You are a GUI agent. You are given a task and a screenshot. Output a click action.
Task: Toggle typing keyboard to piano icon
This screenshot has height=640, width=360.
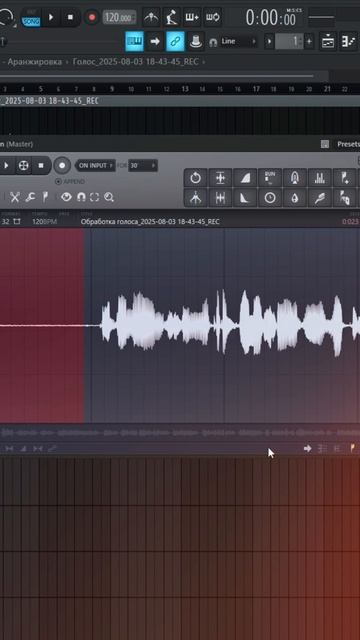[134, 41]
